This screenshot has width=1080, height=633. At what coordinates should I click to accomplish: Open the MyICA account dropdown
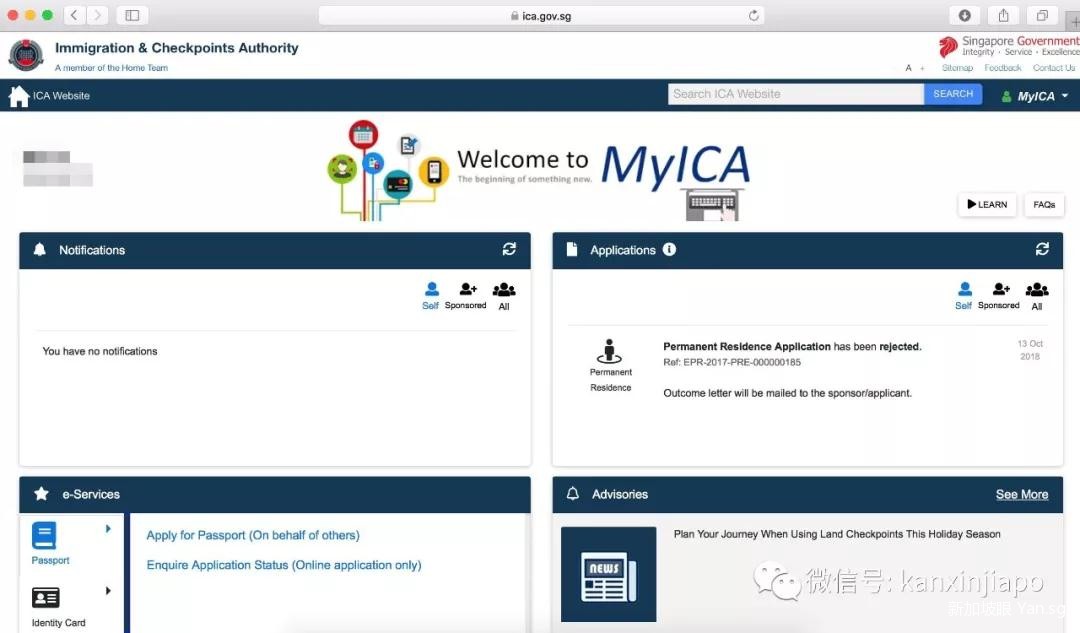[x=1035, y=96]
